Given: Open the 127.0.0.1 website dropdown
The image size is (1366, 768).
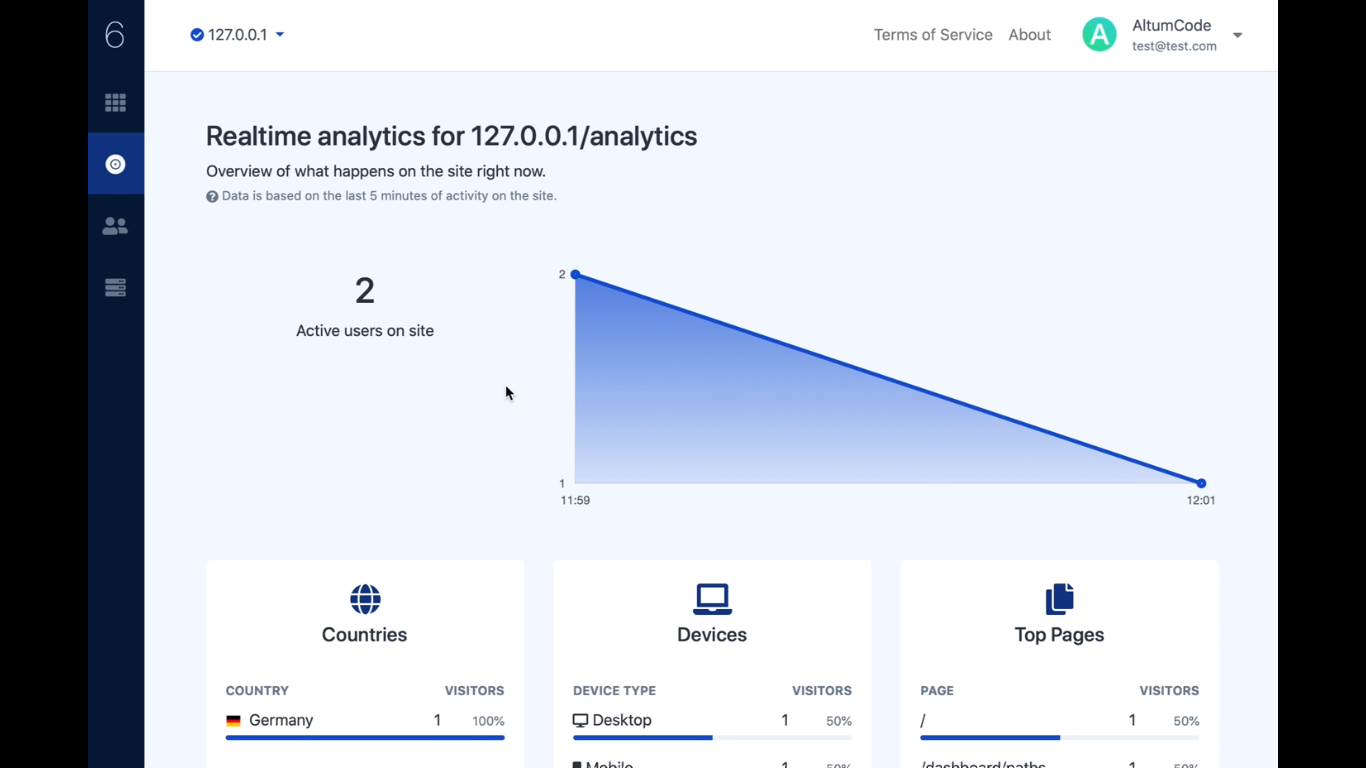Looking at the screenshot, I should click(237, 35).
